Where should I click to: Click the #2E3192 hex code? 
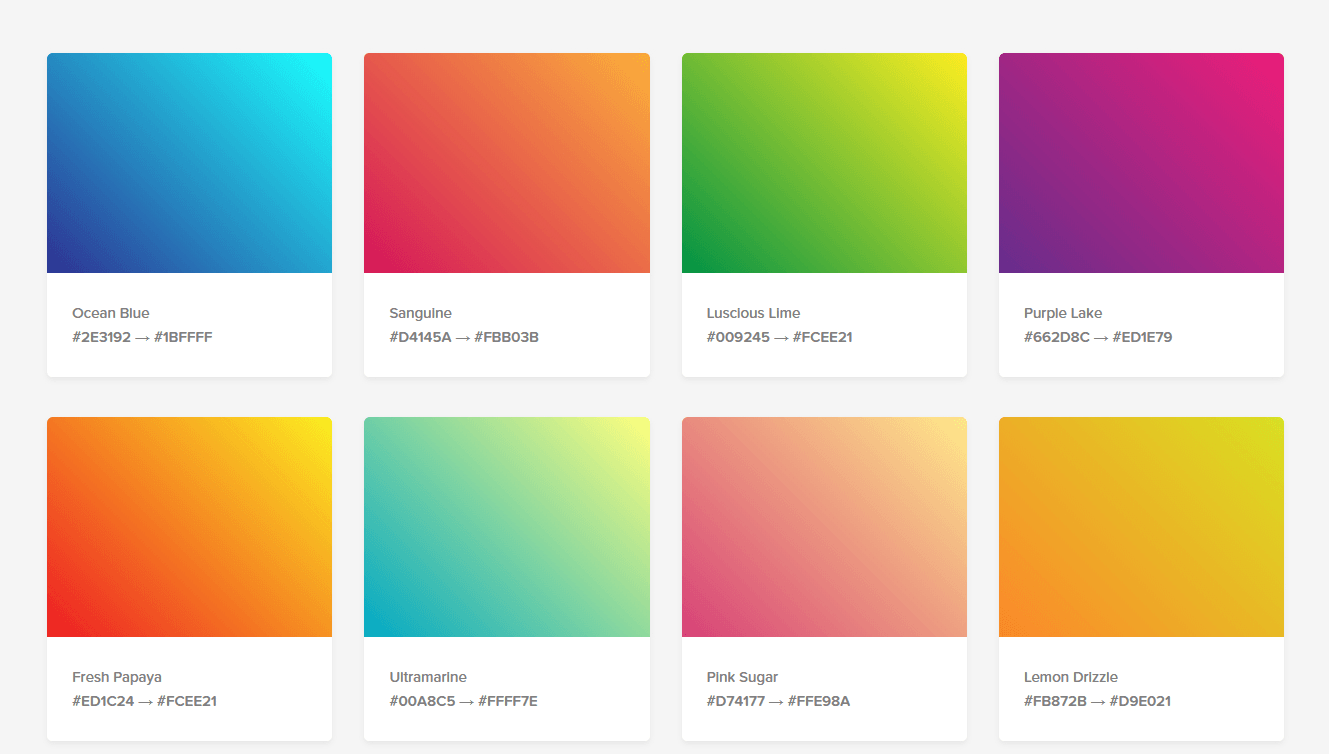click(x=101, y=337)
